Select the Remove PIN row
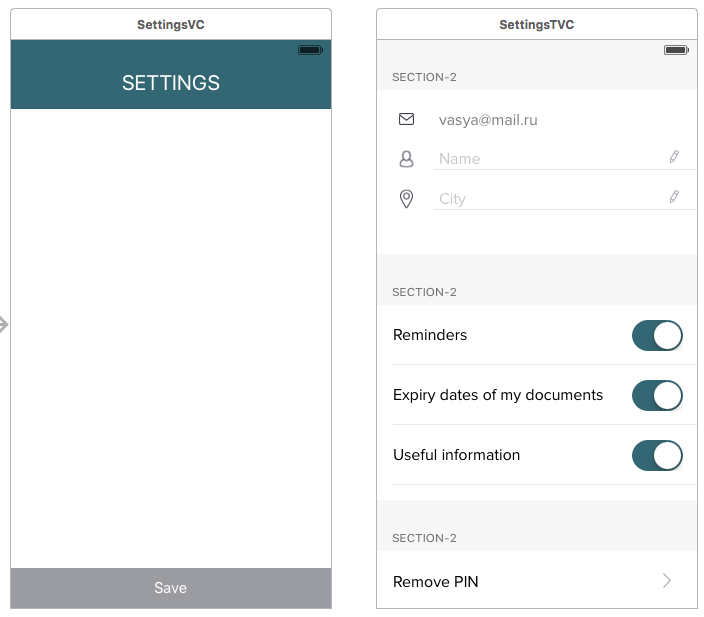 537,580
